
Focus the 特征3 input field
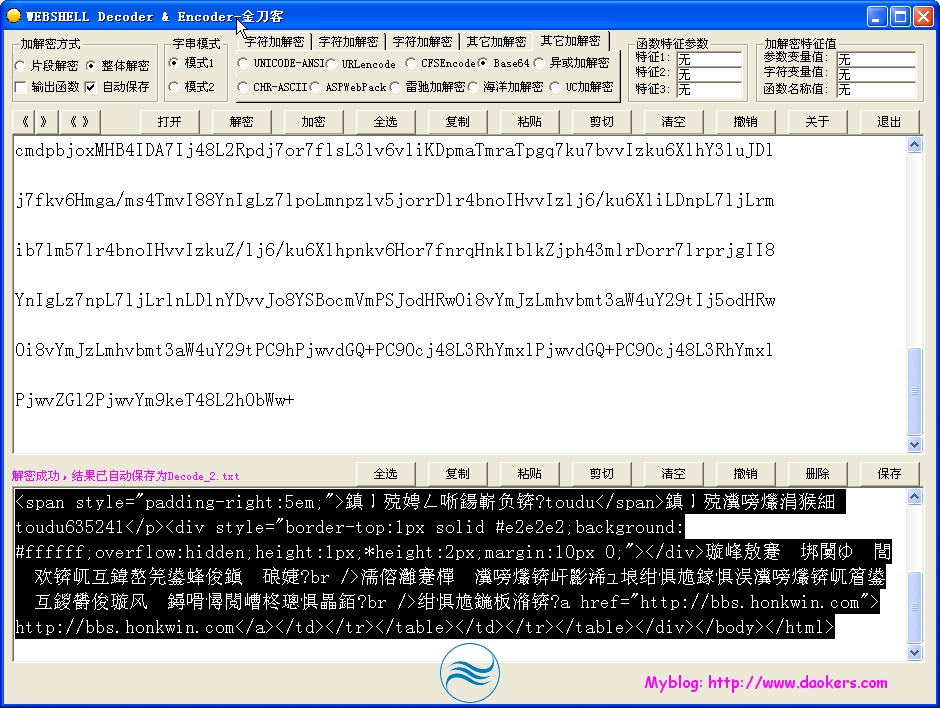click(709, 89)
